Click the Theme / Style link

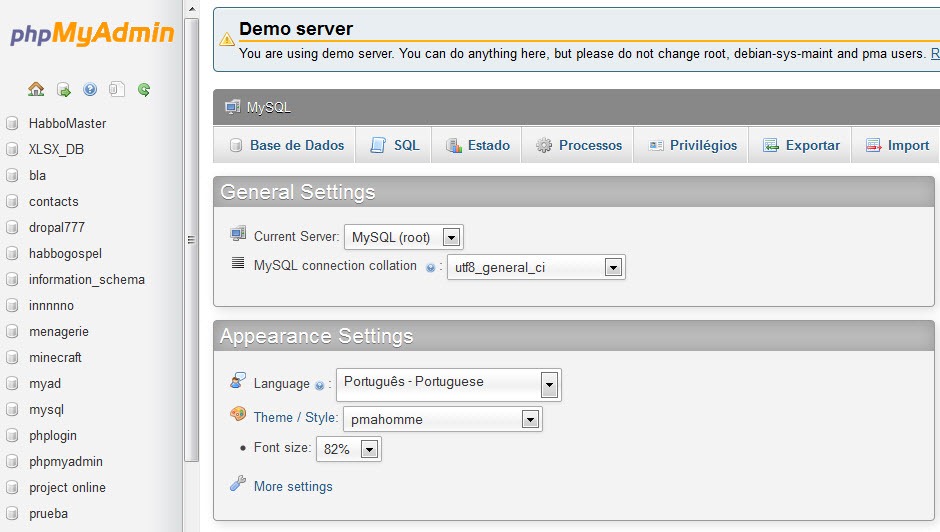coord(295,417)
